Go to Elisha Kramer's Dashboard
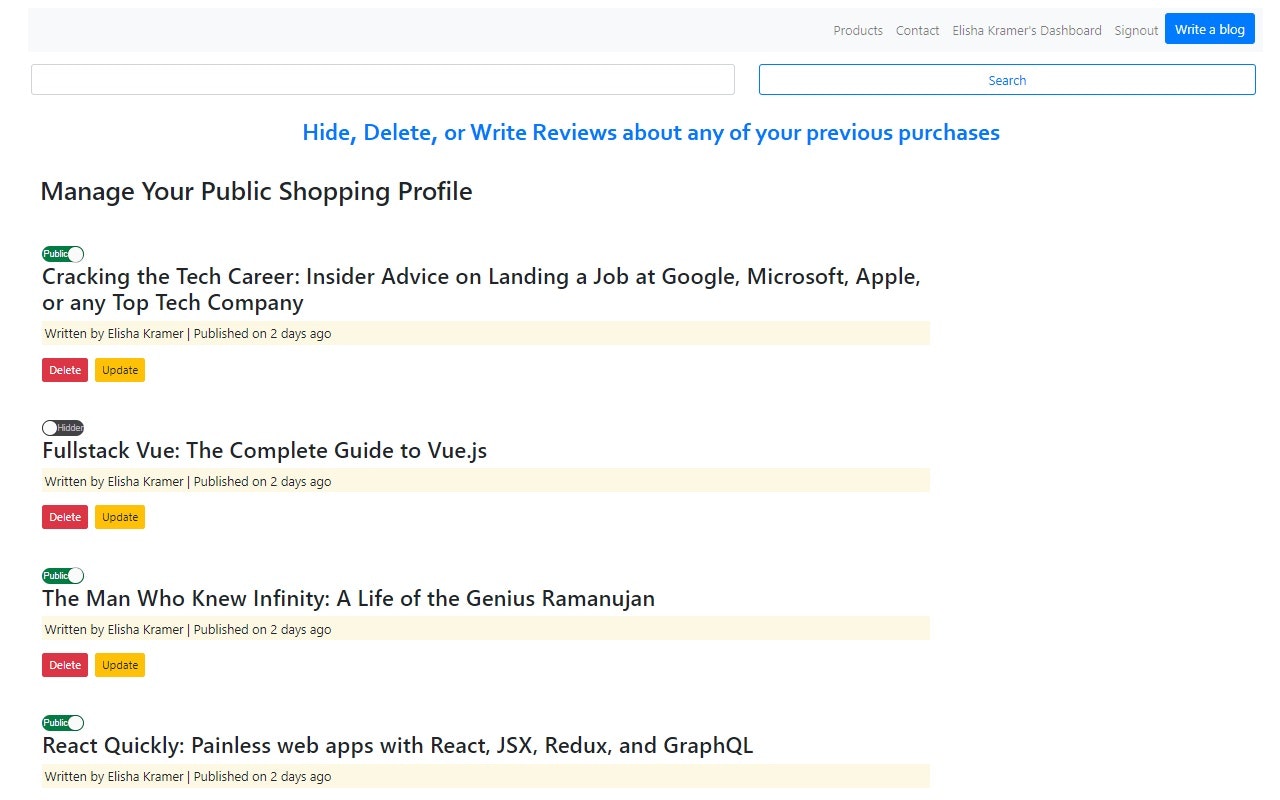Image resolution: width=1280 pixels, height=800 pixels. pyautogui.click(x=1027, y=30)
